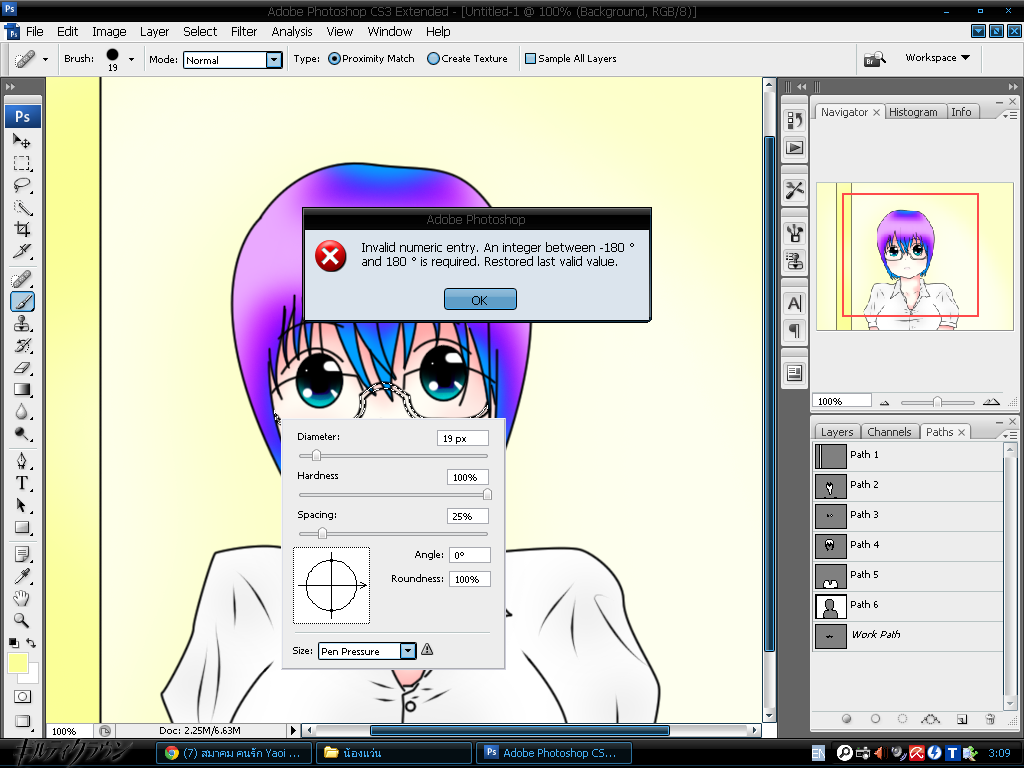Switch to the Layers tab

coord(837,432)
